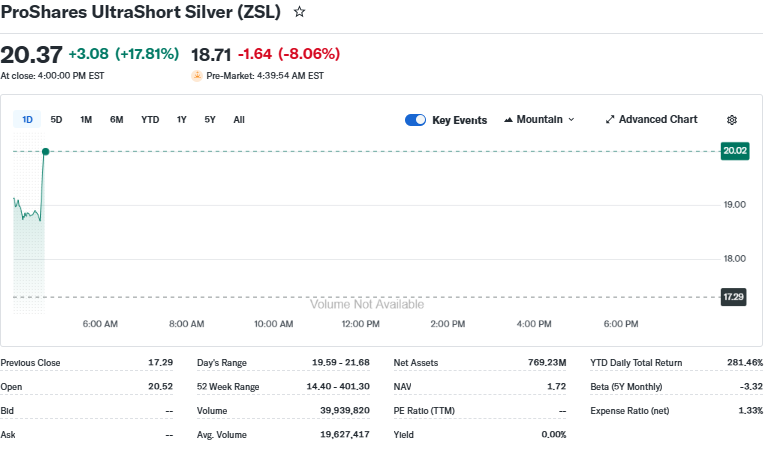The width and height of the screenshot is (773, 450).
Task: Click the Advanced Chart expand arrows icon
Action: [610, 120]
